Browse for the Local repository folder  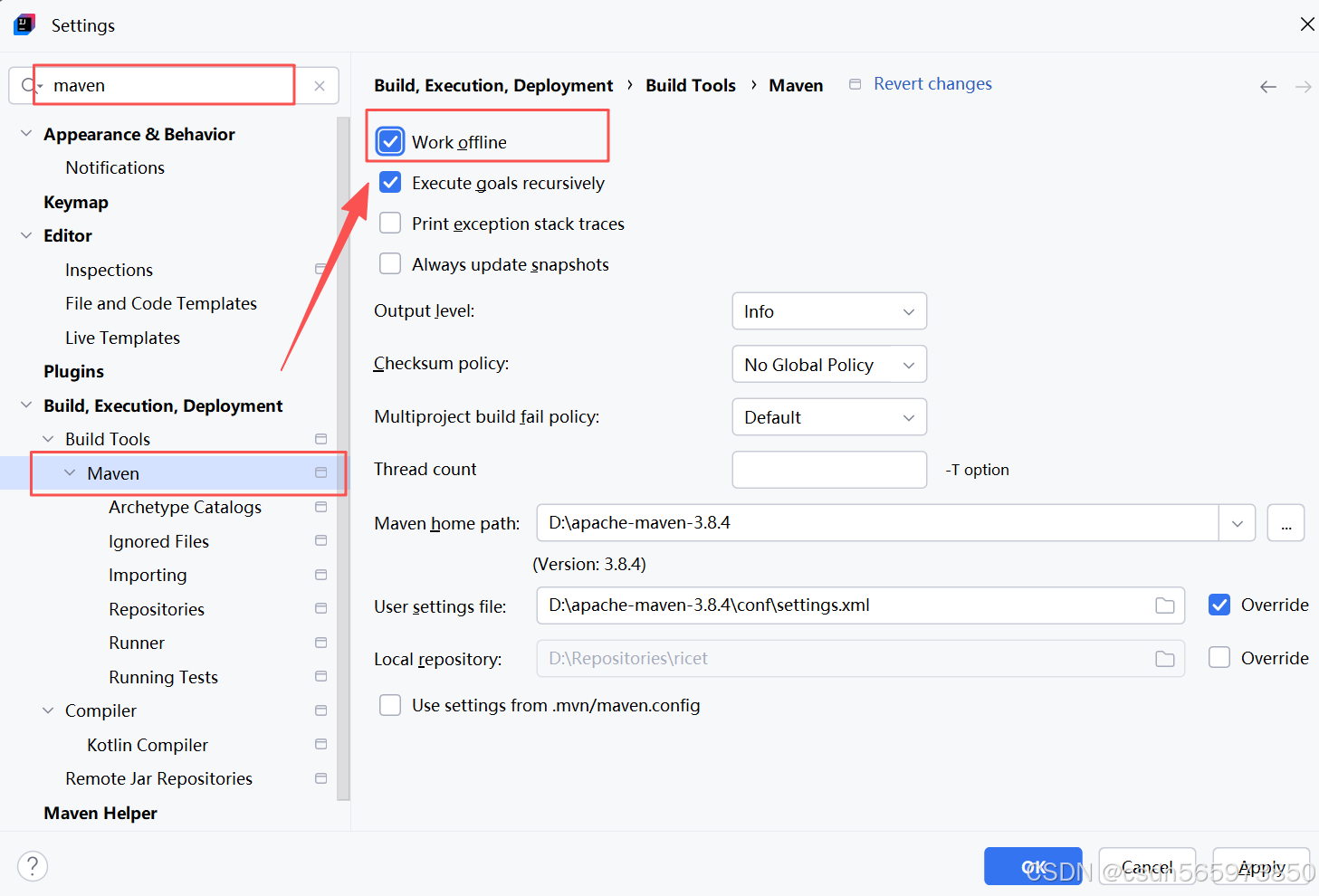(1165, 659)
